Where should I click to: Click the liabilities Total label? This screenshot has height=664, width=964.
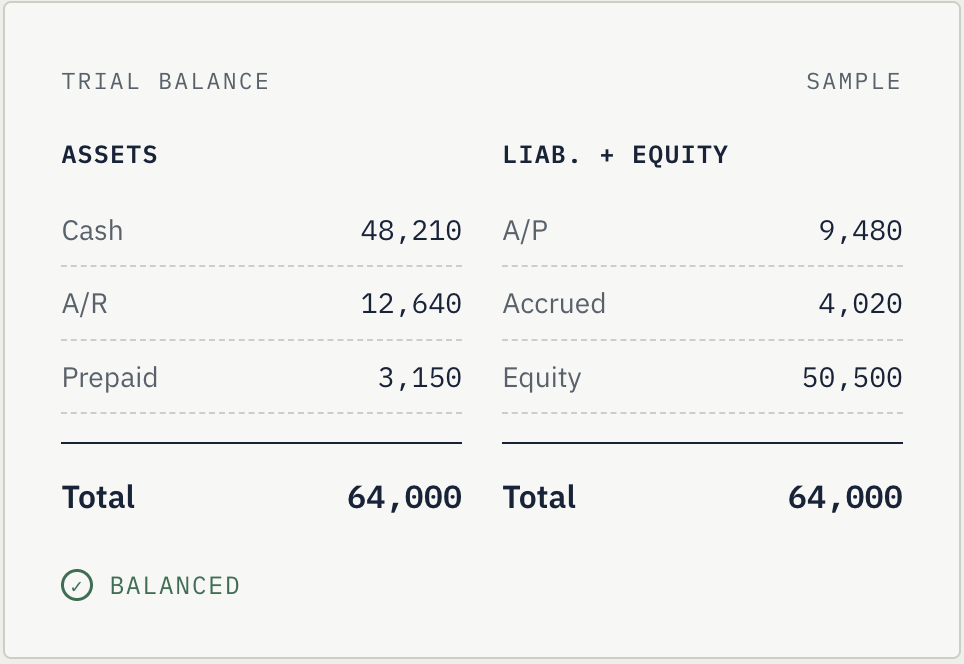(539, 497)
